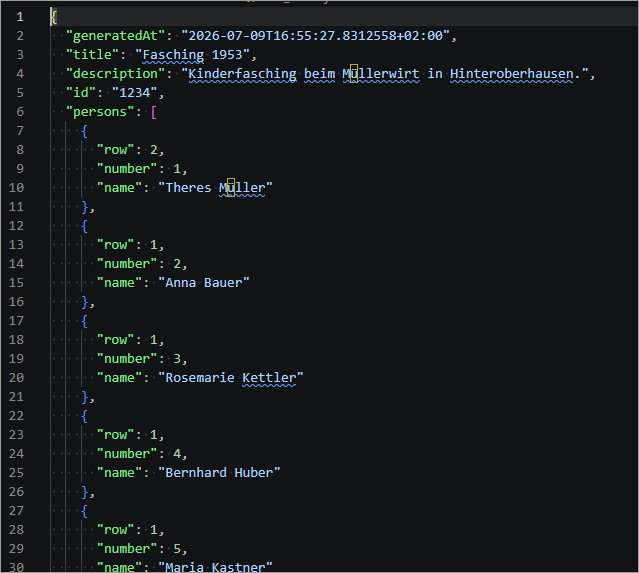Click the closing brace on line 16
This screenshot has width=639, height=573.
pos(84,302)
